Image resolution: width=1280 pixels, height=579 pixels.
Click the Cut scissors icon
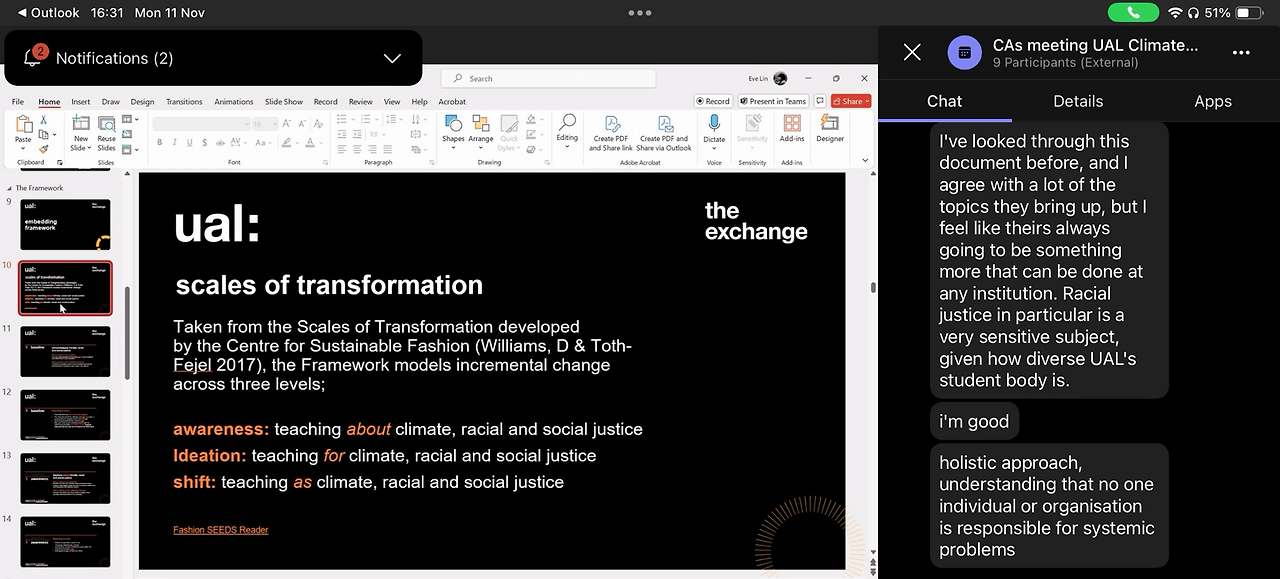pos(43,120)
